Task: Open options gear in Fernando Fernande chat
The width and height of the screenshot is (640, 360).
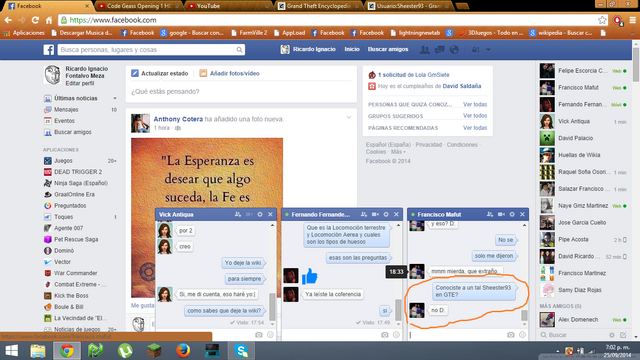Action: [x=386, y=214]
